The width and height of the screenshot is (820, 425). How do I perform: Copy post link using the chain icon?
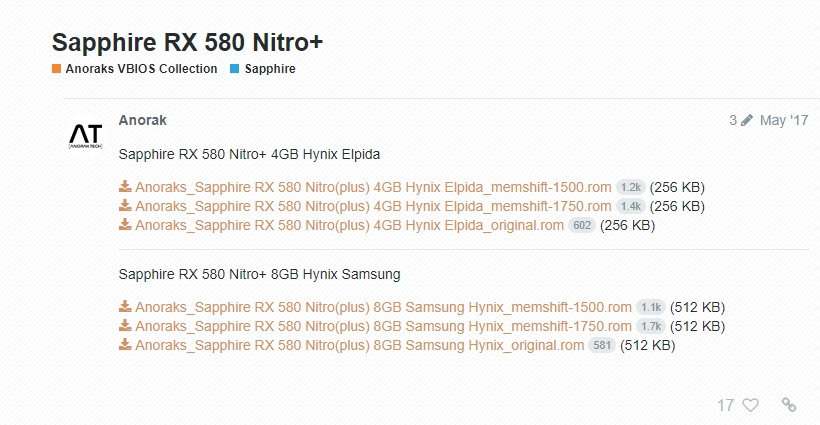(789, 405)
